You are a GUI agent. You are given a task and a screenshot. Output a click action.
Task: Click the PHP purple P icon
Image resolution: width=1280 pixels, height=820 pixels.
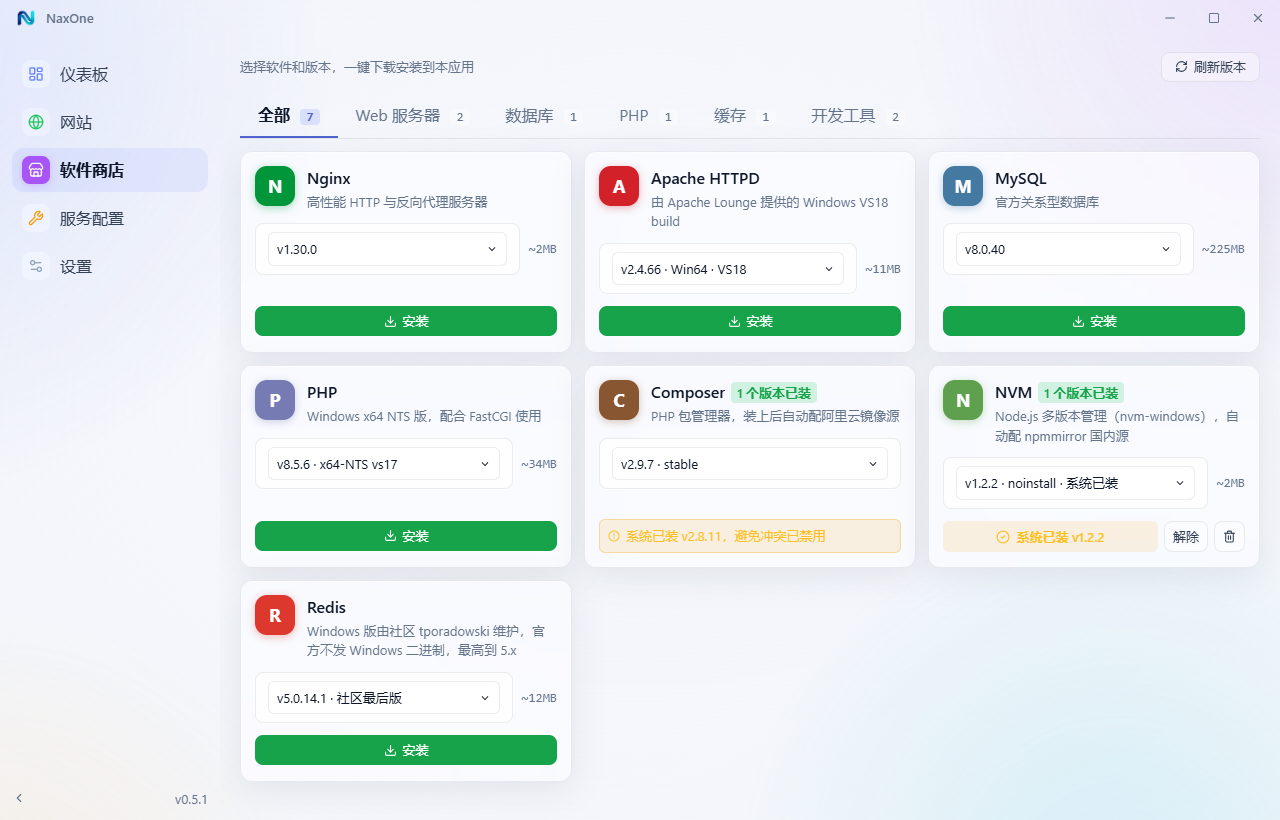click(x=275, y=400)
